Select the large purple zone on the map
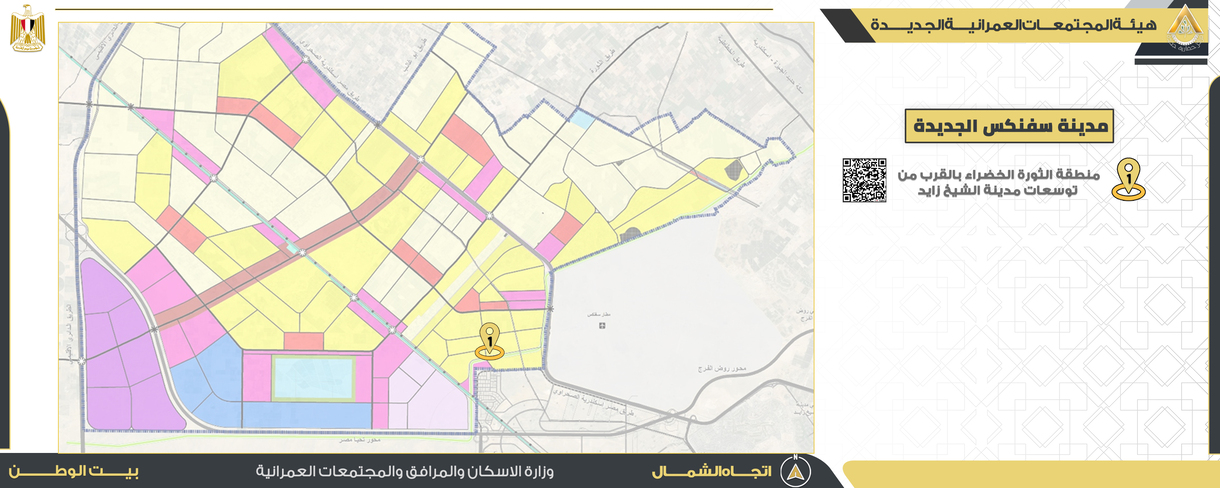The image size is (1220, 488). coord(117,350)
